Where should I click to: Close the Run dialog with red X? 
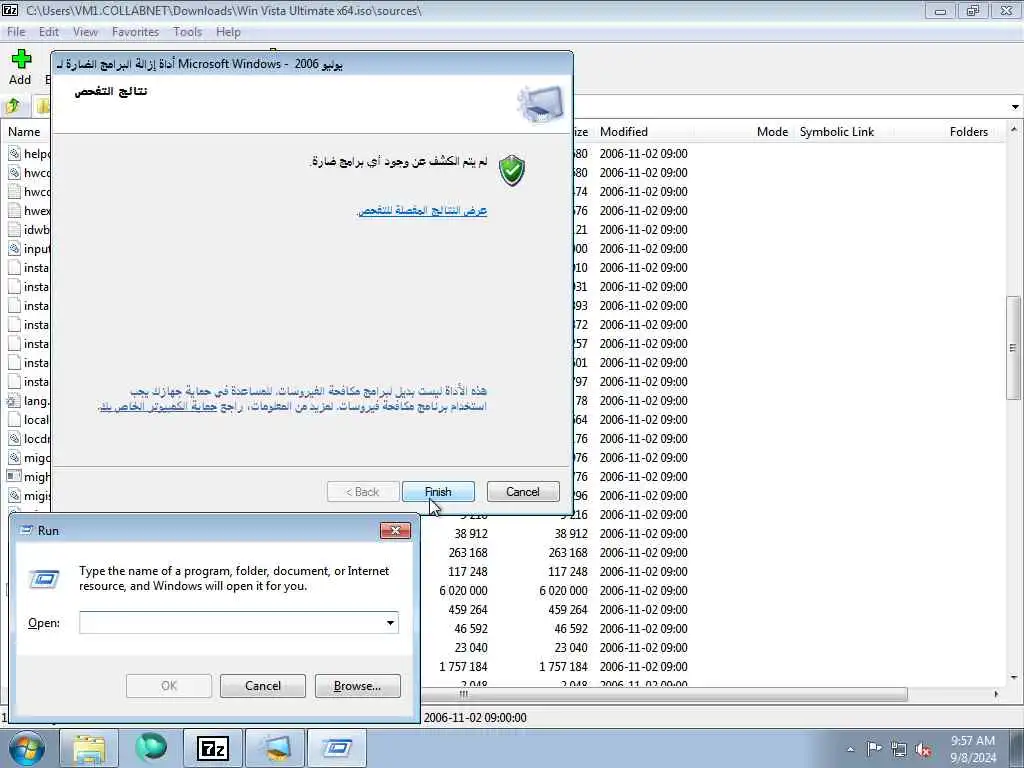click(x=395, y=530)
